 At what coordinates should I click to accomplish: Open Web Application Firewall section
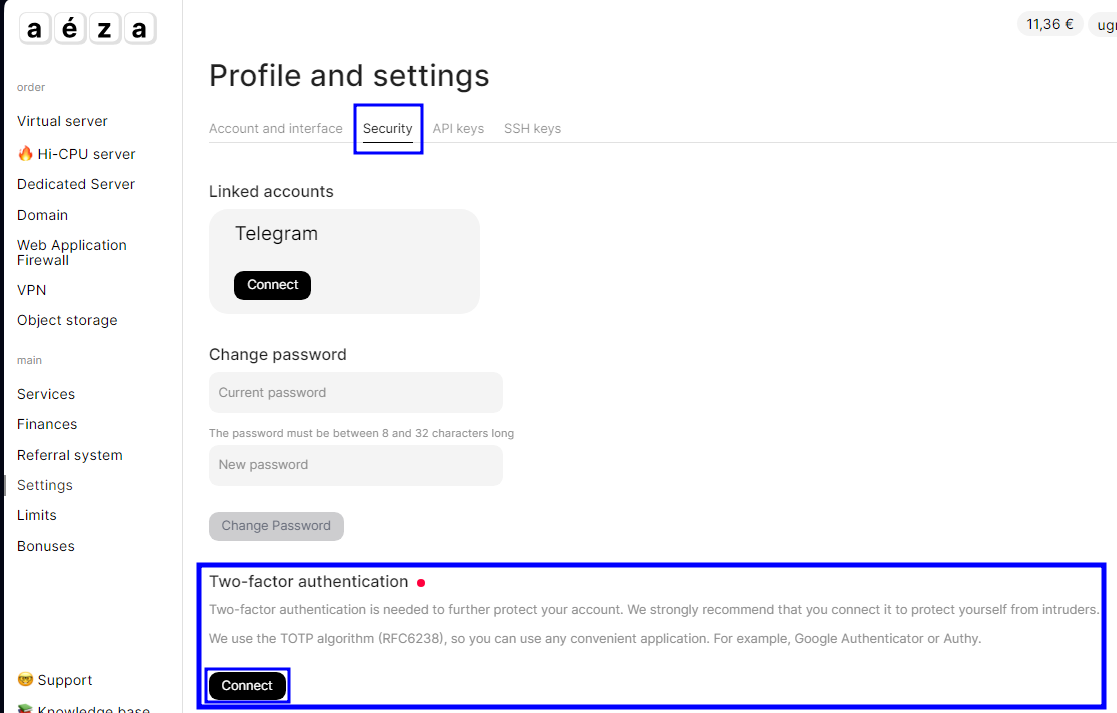pos(72,252)
